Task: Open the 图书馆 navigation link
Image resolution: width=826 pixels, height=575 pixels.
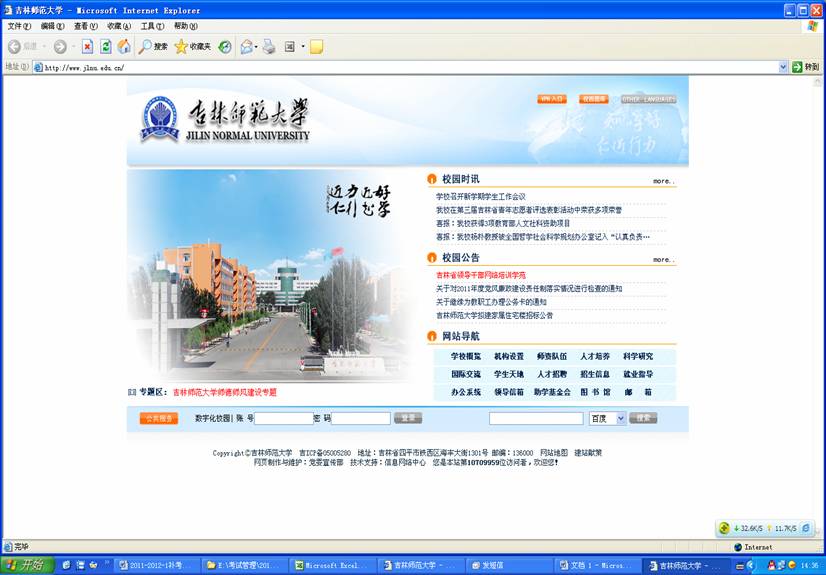Action: tap(595, 392)
